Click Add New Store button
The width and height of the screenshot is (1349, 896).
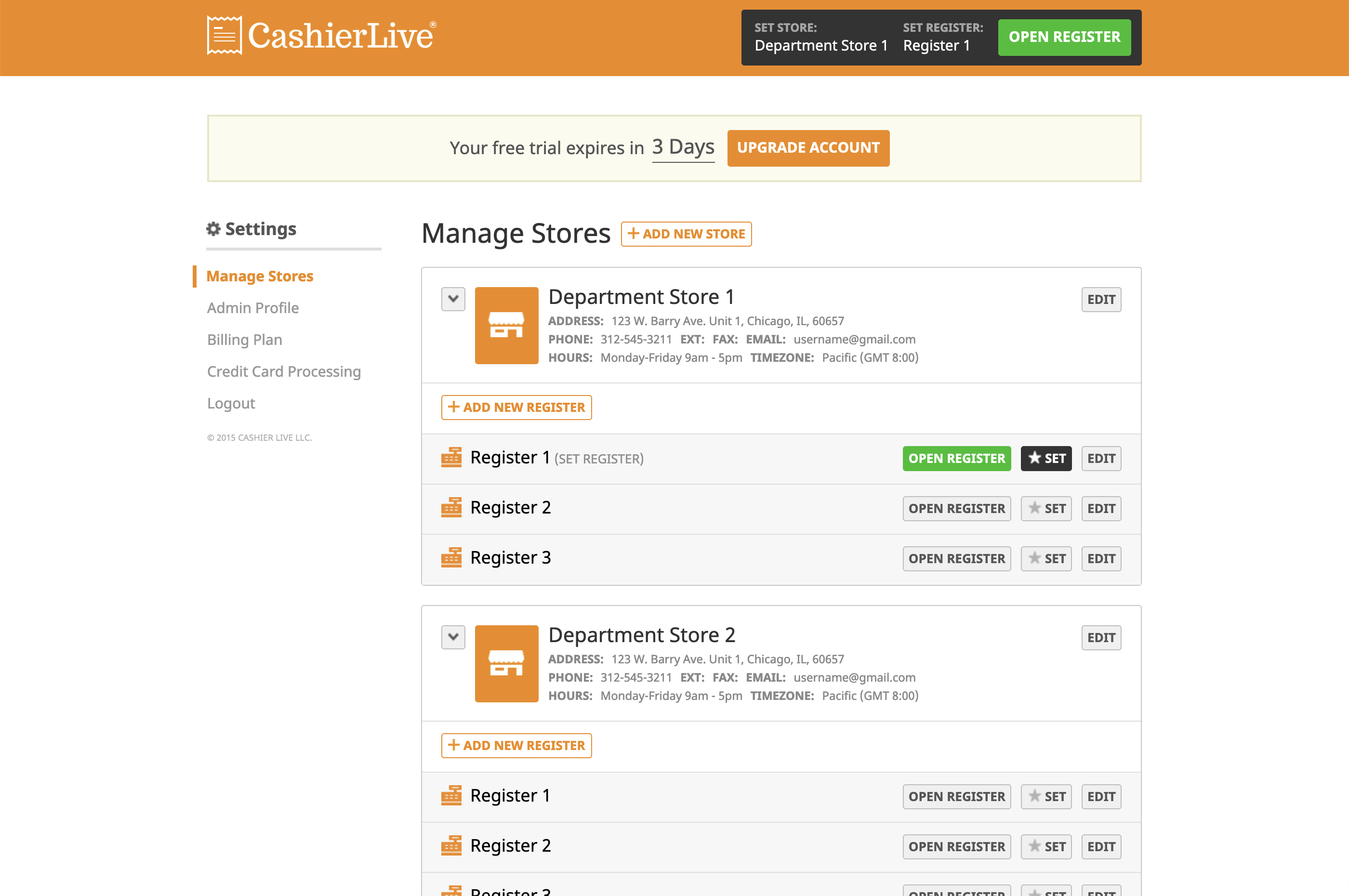point(686,234)
